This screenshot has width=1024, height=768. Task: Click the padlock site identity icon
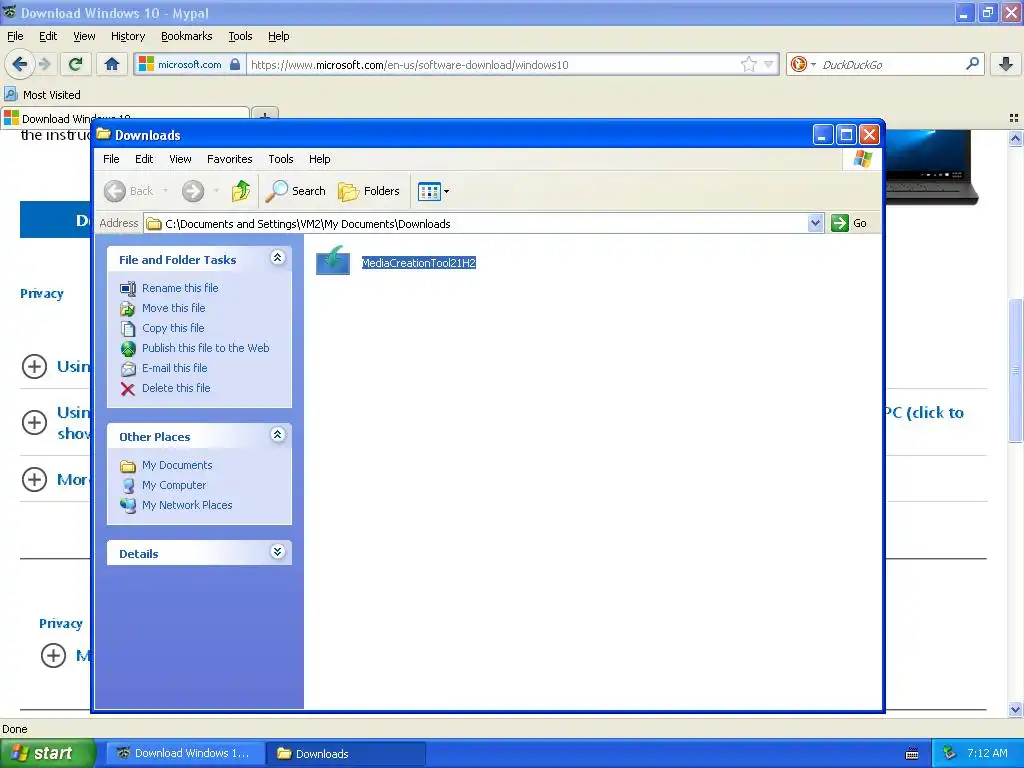(235, 64)
